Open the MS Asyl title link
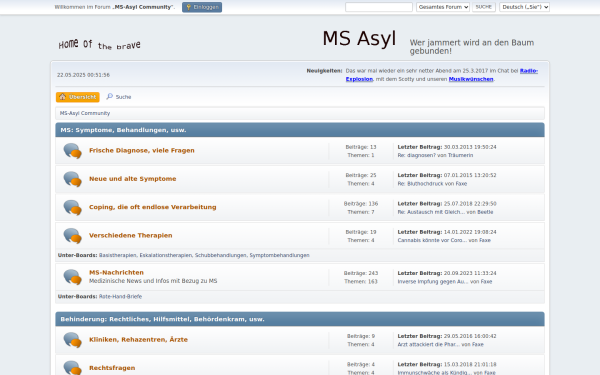Image resolution: width=600 pixels, height=375 pixels. pyautogui.click(x=359, y=39)
